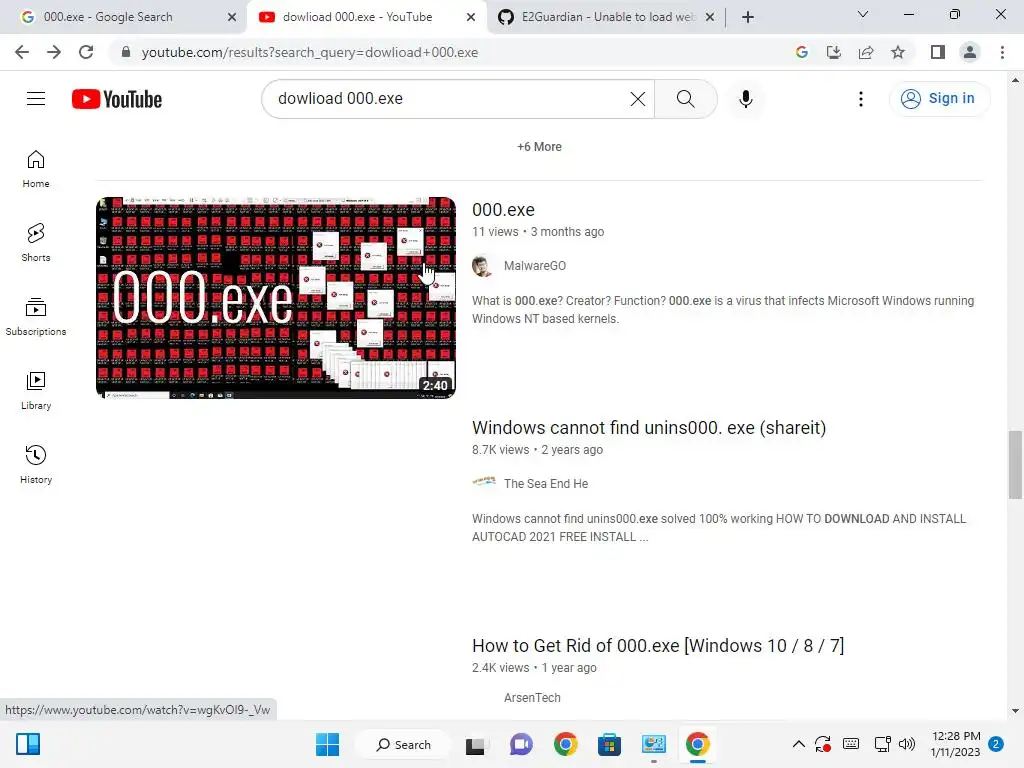The height and width of the screenshot is (768, 1024).
Task: Open the clock and date panel
Action: pos(955,744)
